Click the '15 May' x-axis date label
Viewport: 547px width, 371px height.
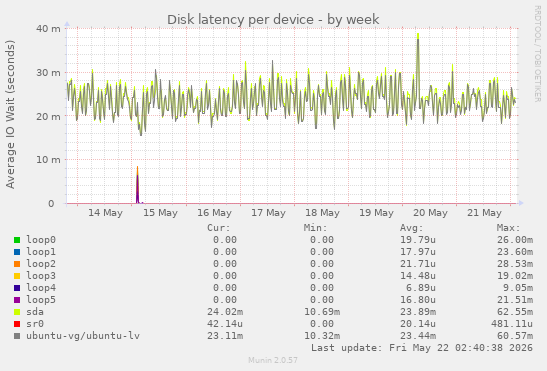[x=160, y=213]
